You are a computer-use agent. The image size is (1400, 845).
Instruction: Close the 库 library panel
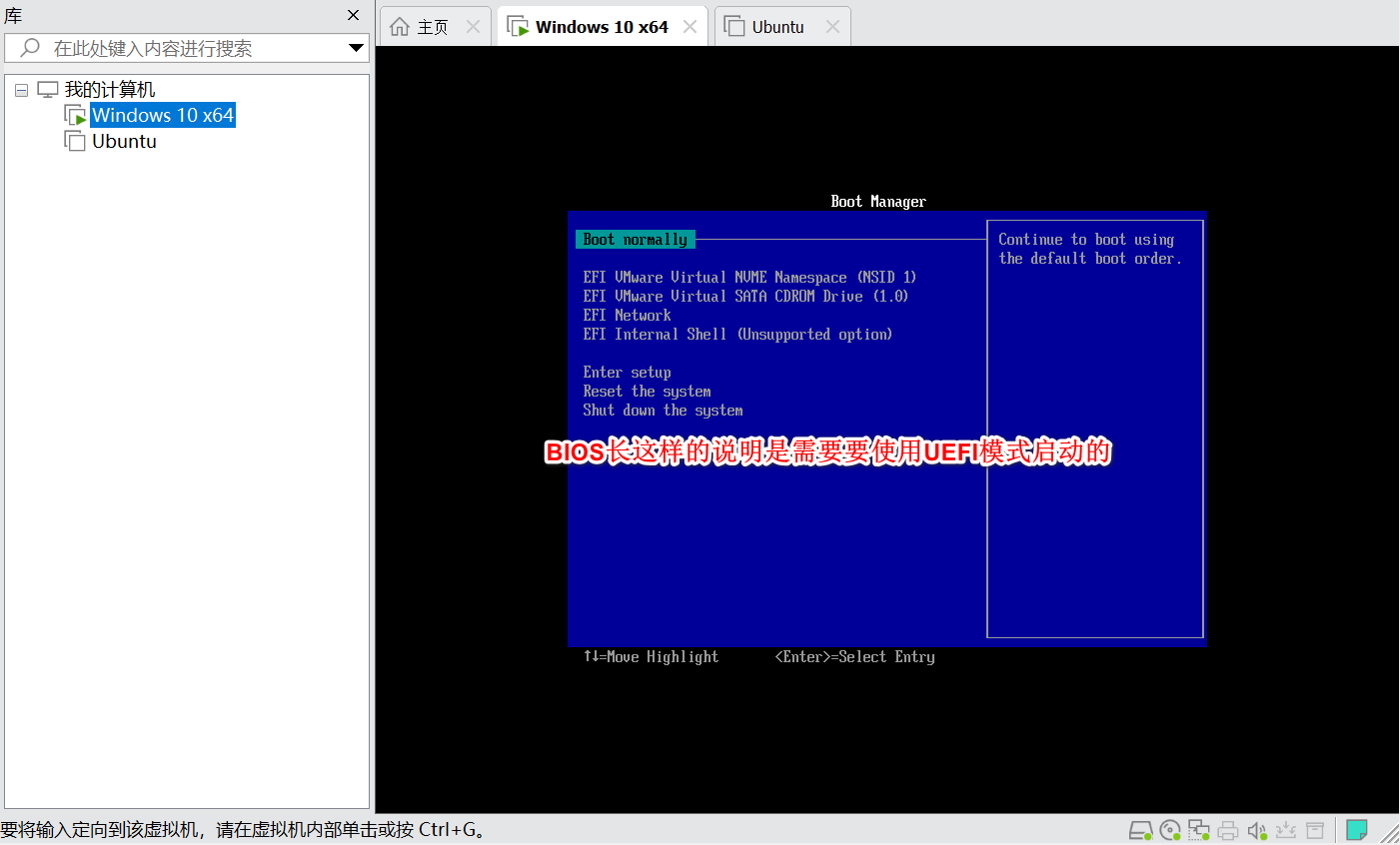353,15
